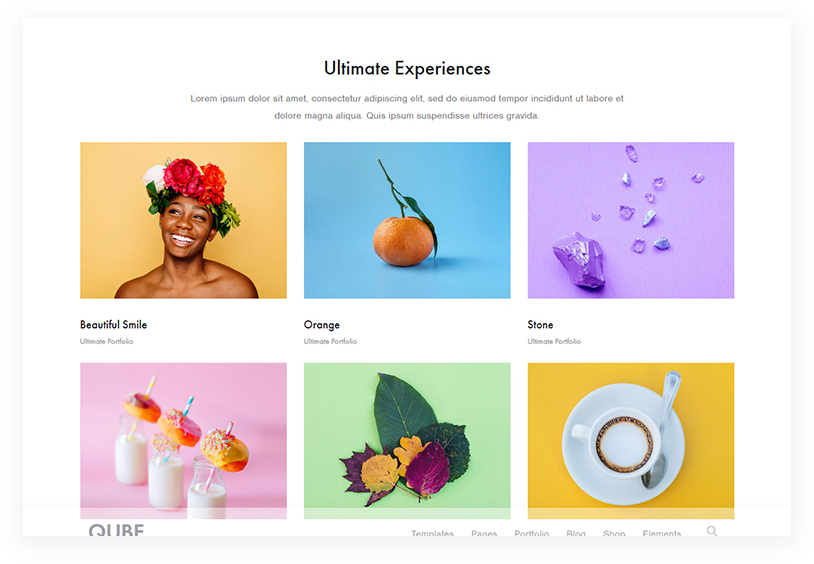Viewport: 814px width, 564px height.
Task: Open the purple stones thumbnail
Action: [631, 220]
